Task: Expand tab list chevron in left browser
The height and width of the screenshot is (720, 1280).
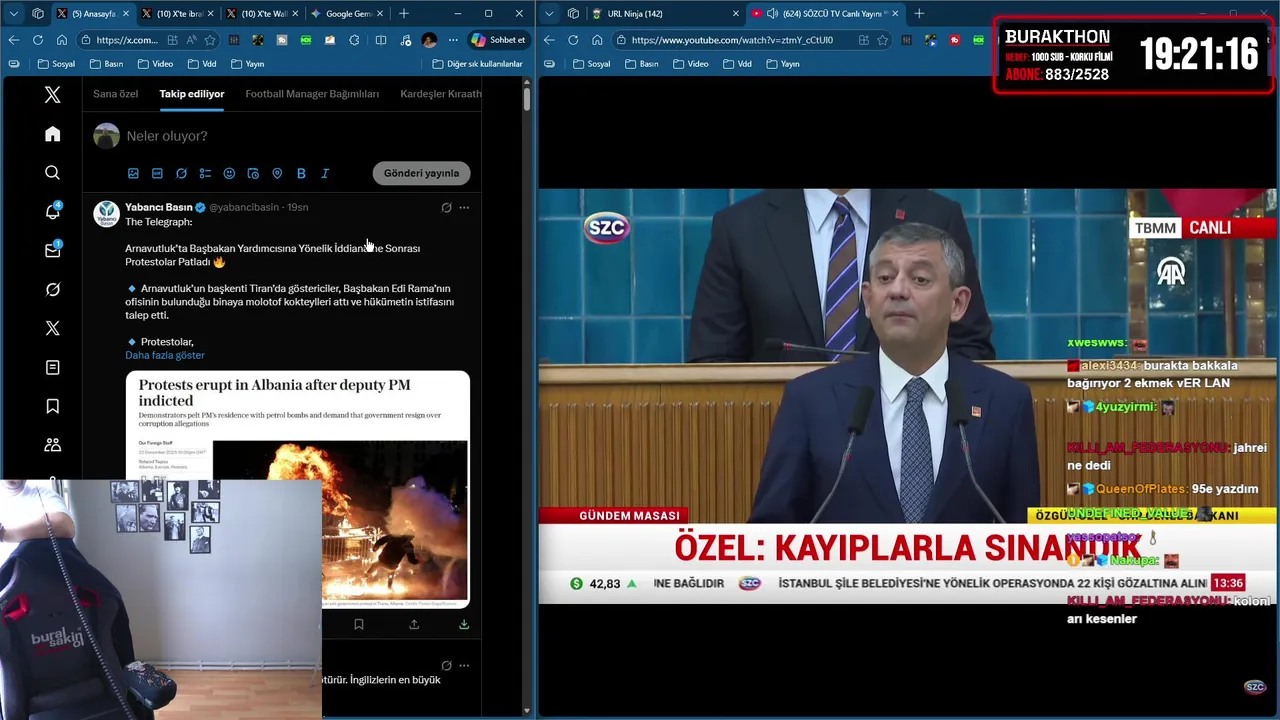Action: click(14, 14)
